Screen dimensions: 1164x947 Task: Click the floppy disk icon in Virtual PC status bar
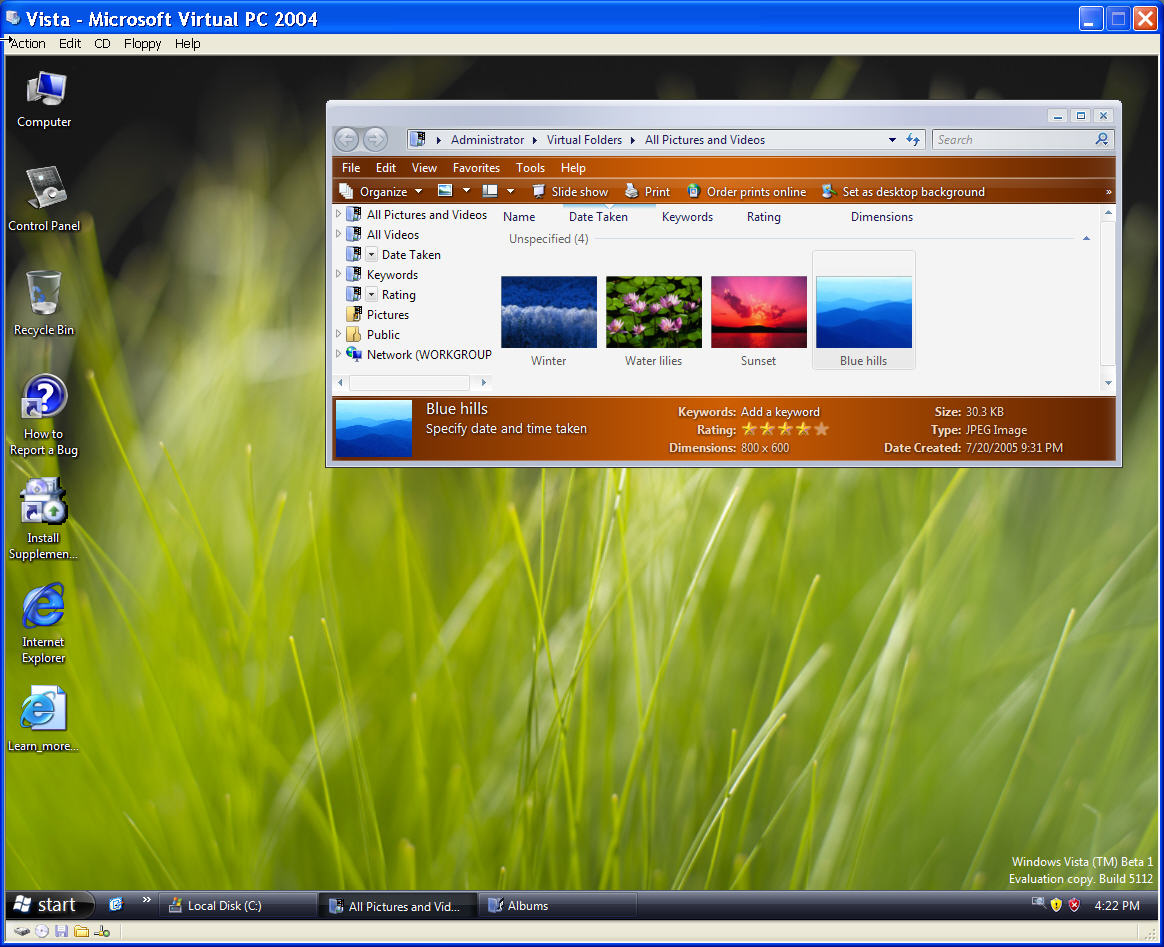tap(62, 931)
